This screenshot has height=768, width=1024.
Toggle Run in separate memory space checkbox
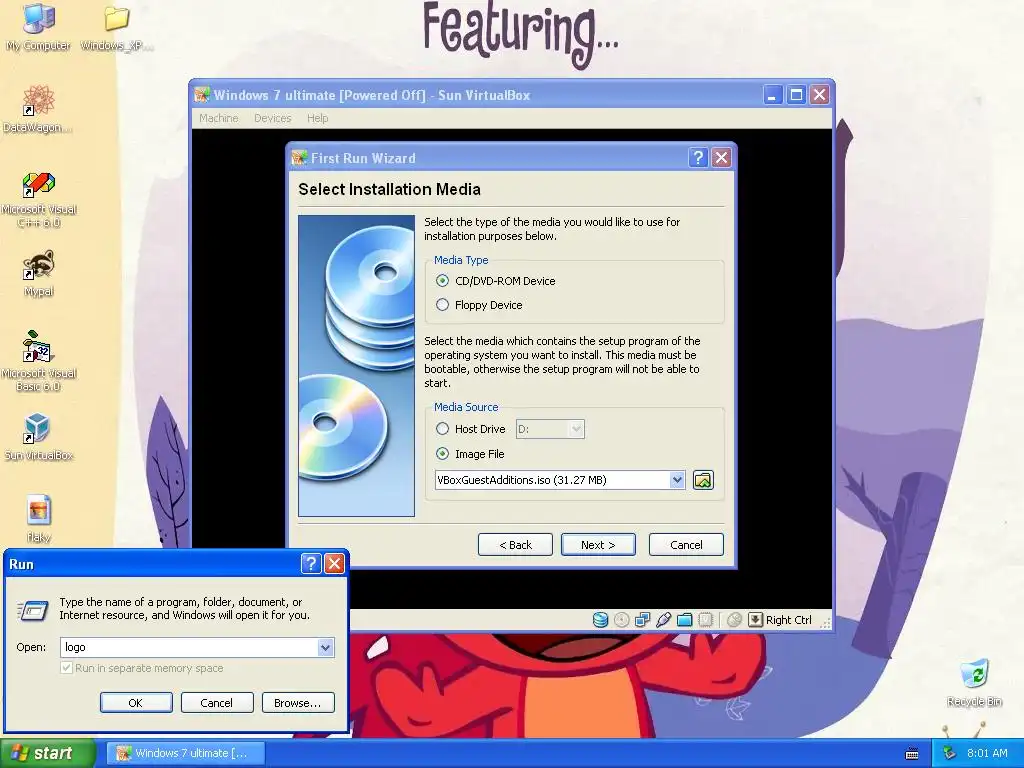point(66,668)
